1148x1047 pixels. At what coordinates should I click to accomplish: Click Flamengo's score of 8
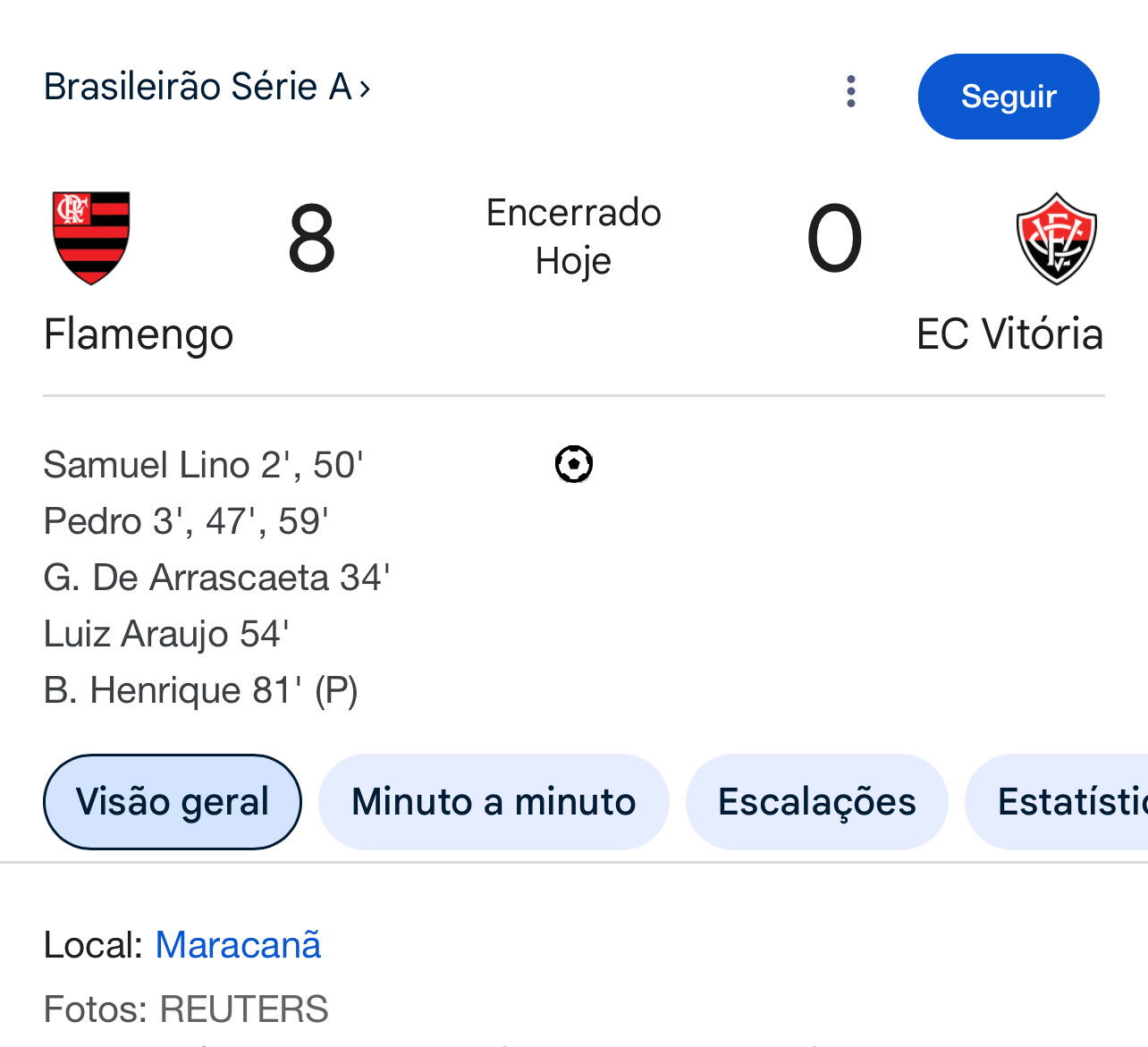[311, 239]
